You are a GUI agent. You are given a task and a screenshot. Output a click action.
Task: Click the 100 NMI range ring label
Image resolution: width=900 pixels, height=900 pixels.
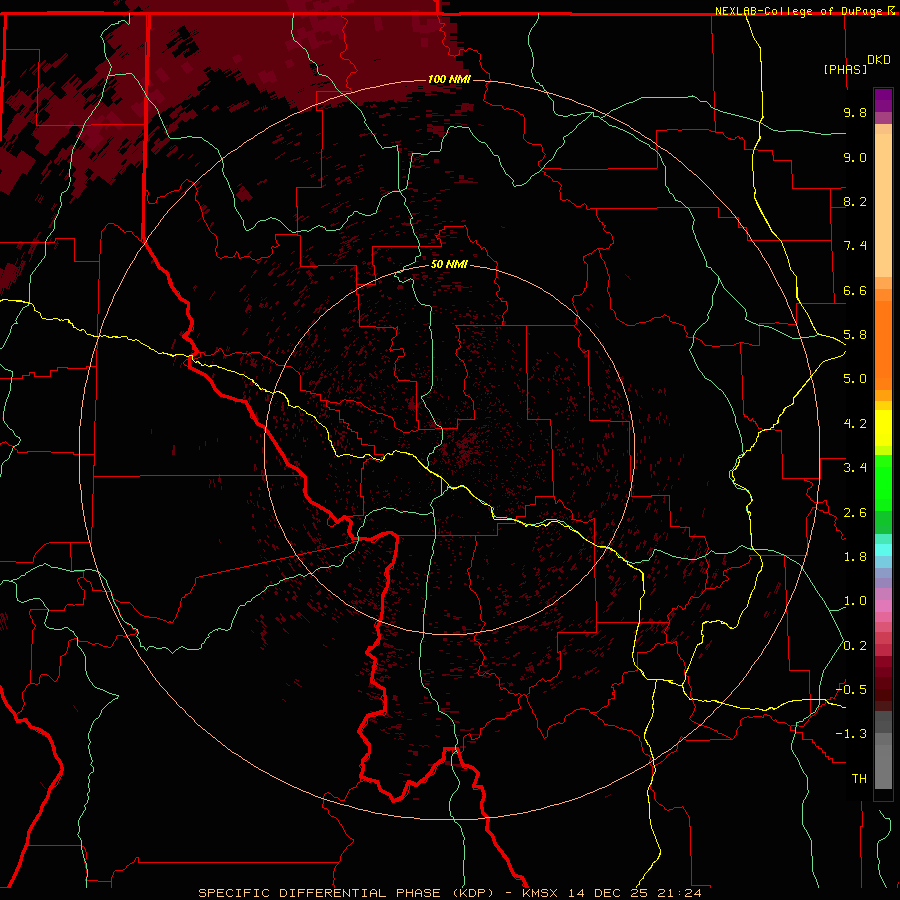tap(449, 79)
